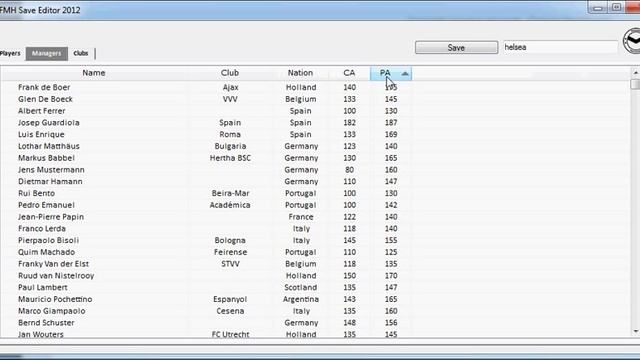Sort by the Name column header

94,73
